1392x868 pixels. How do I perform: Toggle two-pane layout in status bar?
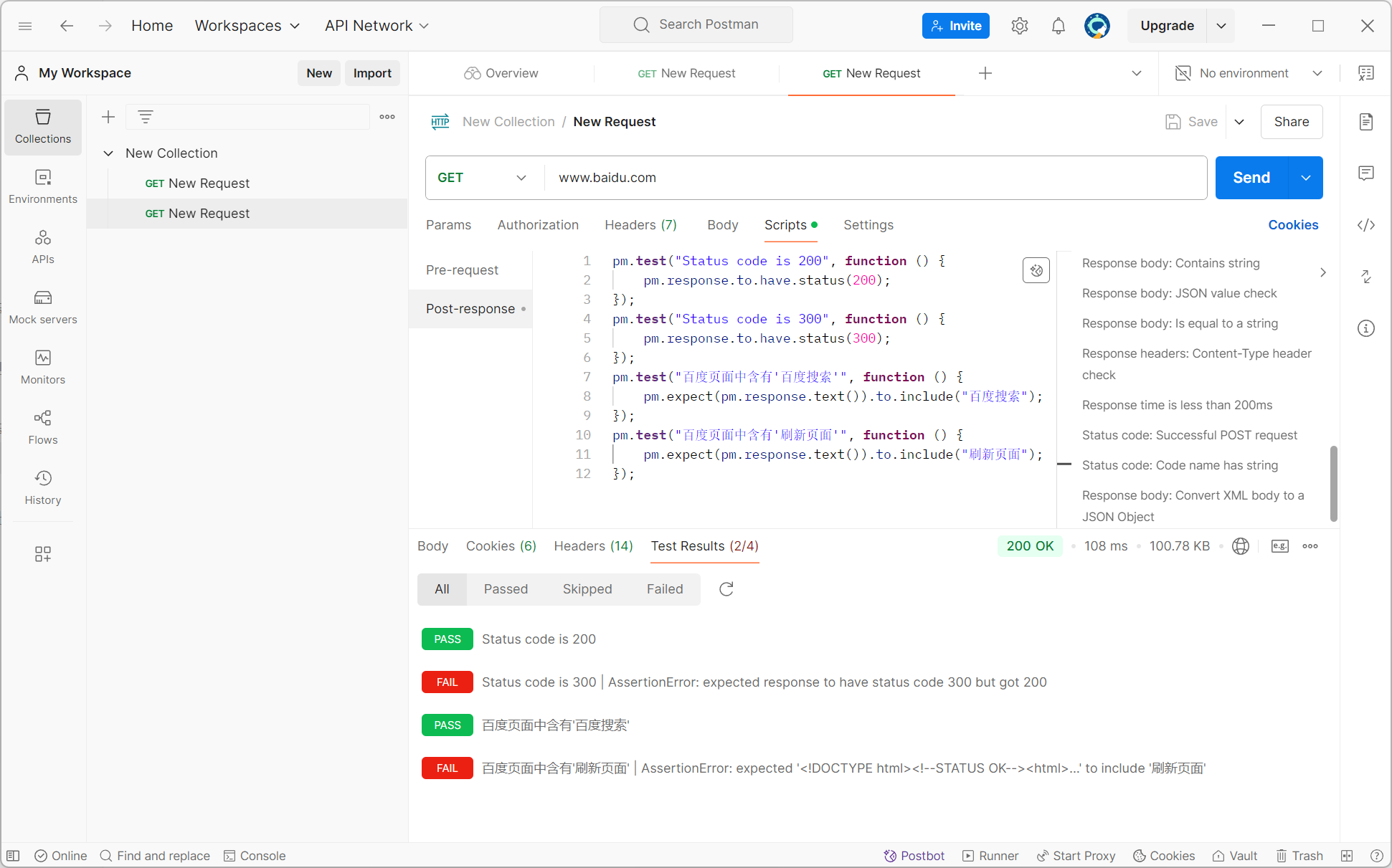click(1347, 856)
